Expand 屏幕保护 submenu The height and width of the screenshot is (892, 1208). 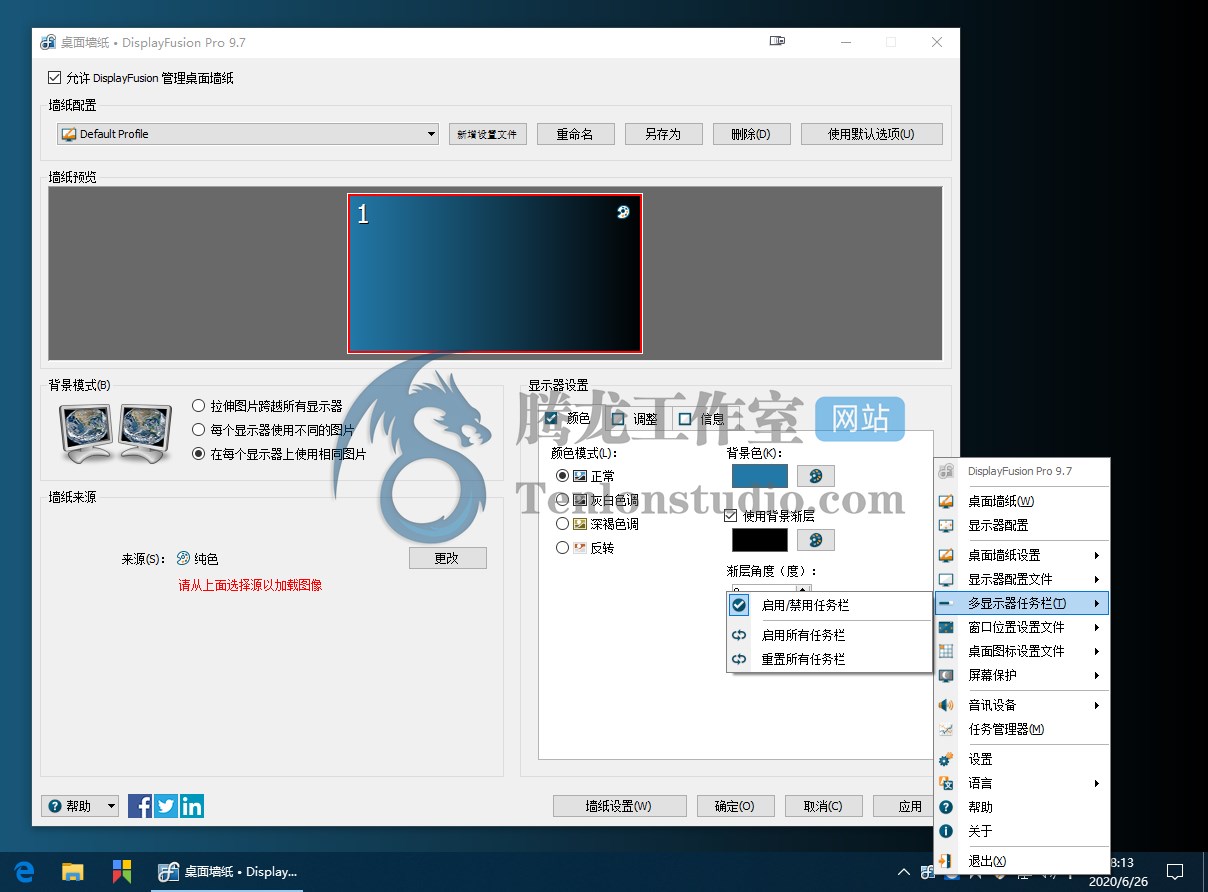point(1097,675)
